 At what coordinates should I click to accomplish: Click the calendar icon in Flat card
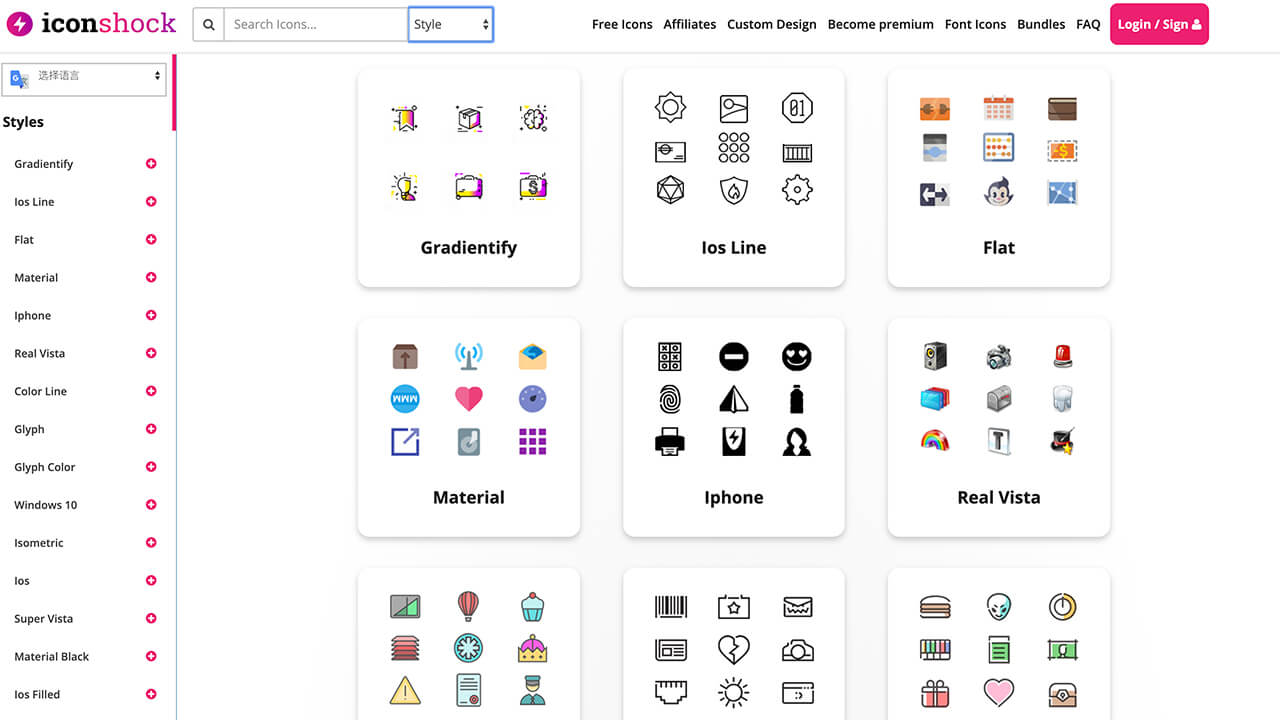point(998,108)
